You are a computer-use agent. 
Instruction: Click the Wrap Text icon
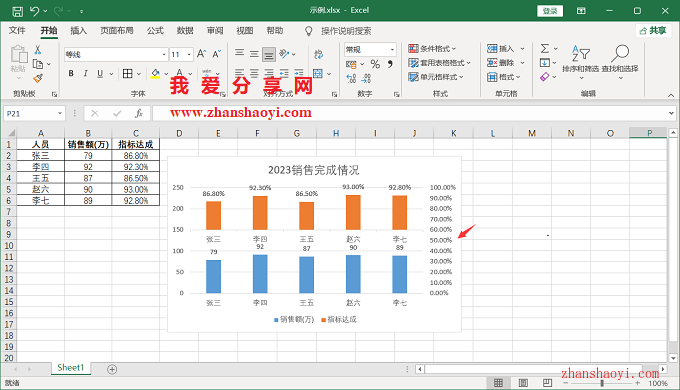click(x=318, y=54)
